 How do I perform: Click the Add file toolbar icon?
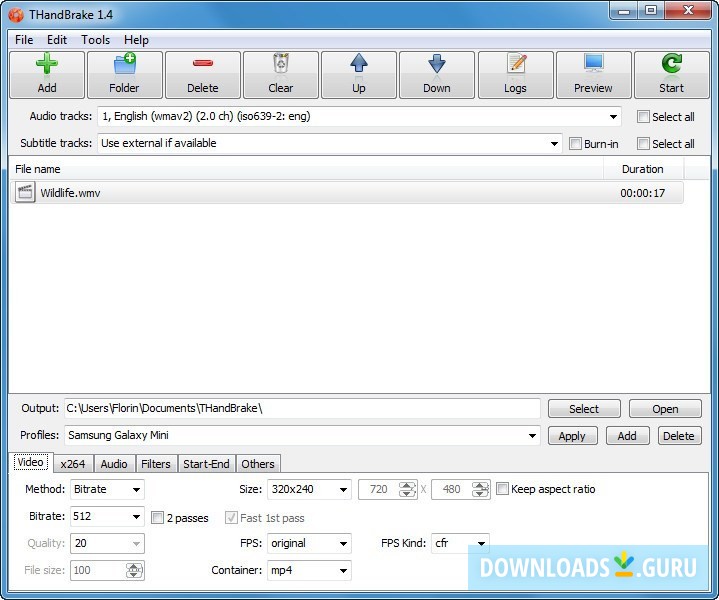coord(47,64)
